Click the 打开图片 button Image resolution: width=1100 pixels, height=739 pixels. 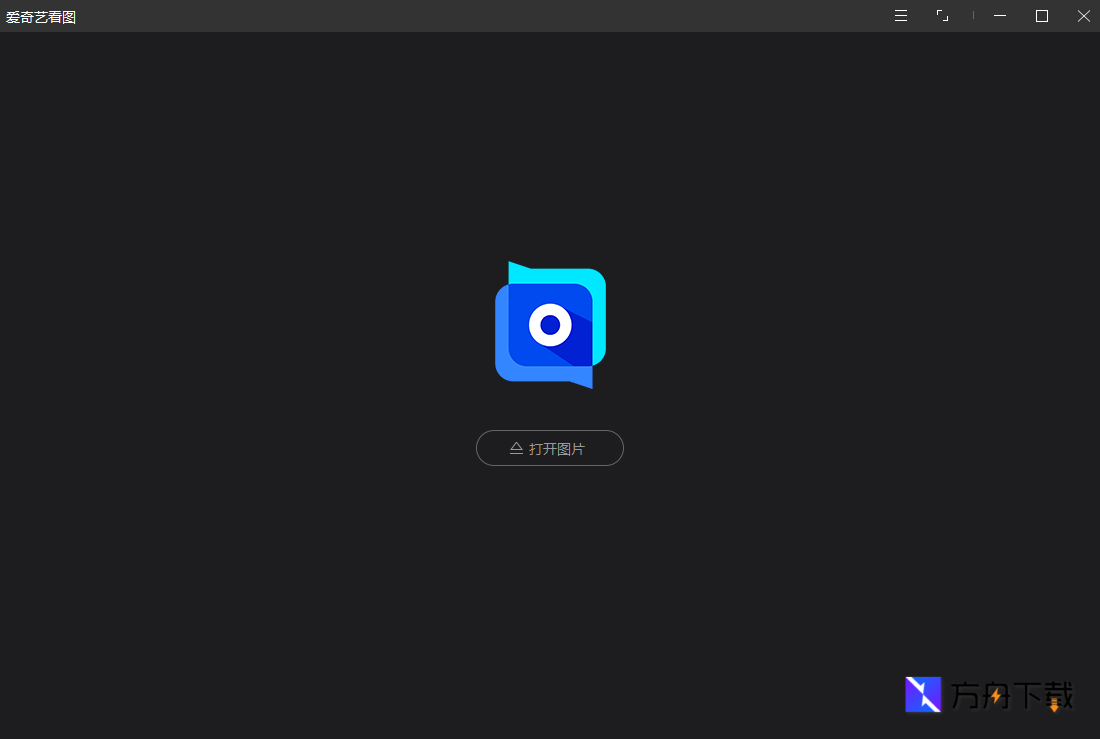[x=549, y=448]
